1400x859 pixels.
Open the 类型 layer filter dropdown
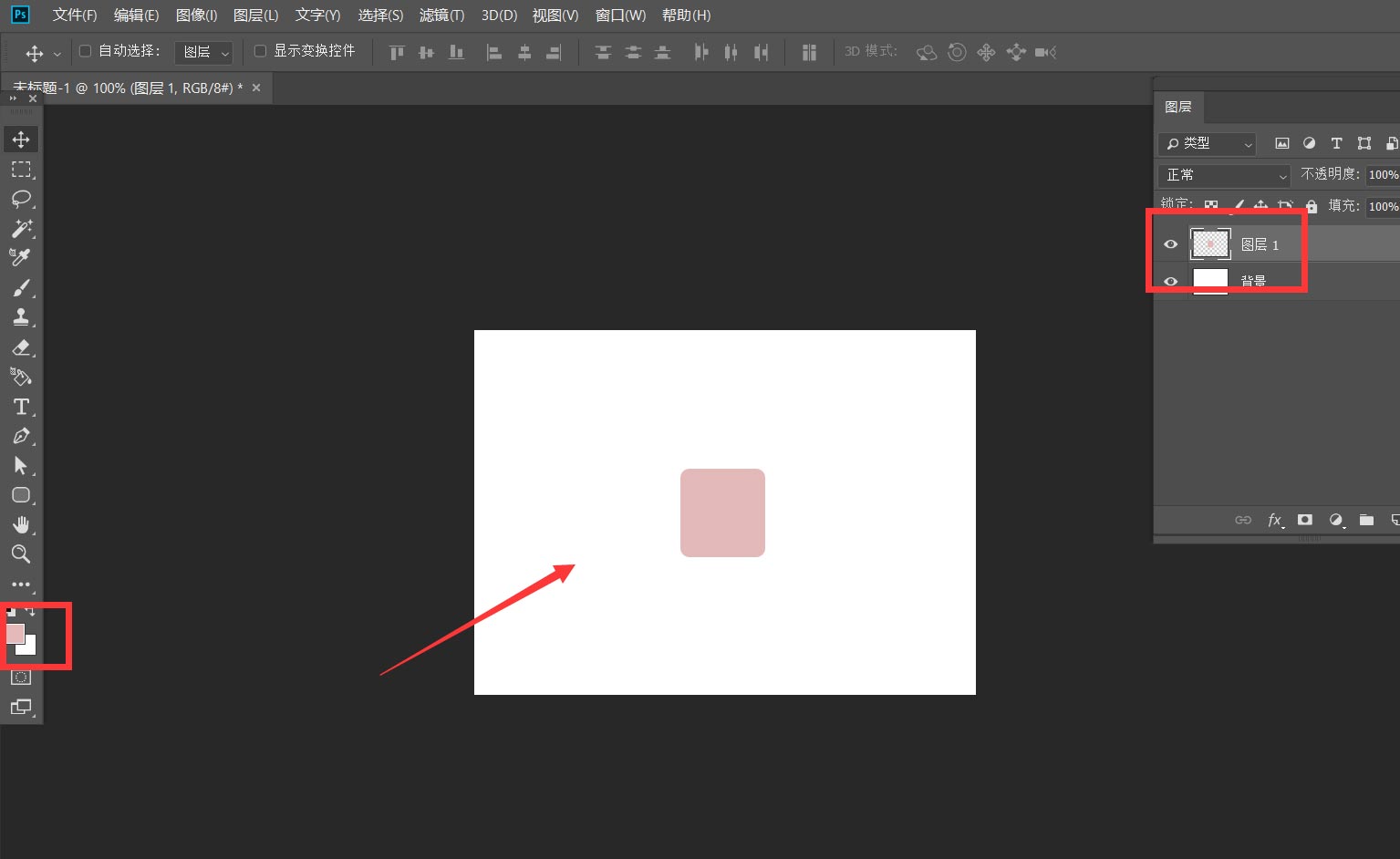click(1208, 144)
